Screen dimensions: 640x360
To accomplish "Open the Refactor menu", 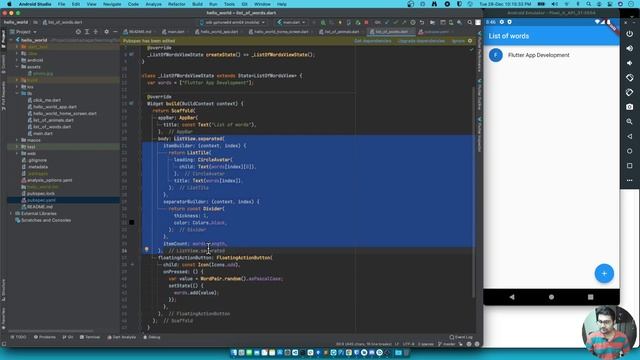I will [x=177, y=4].
